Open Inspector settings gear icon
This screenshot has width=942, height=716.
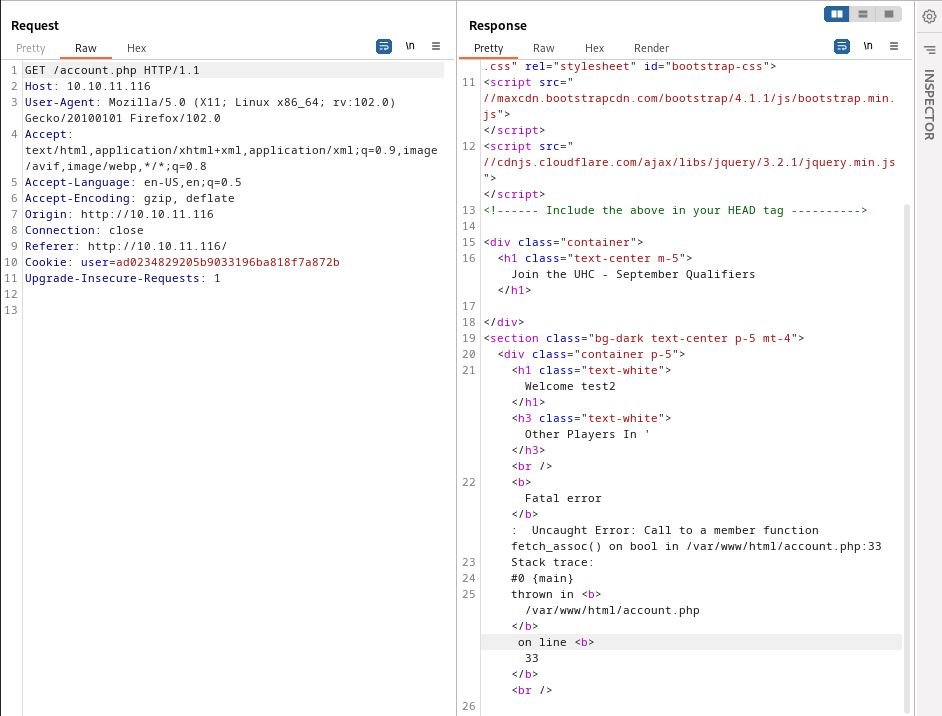point(929,17)
